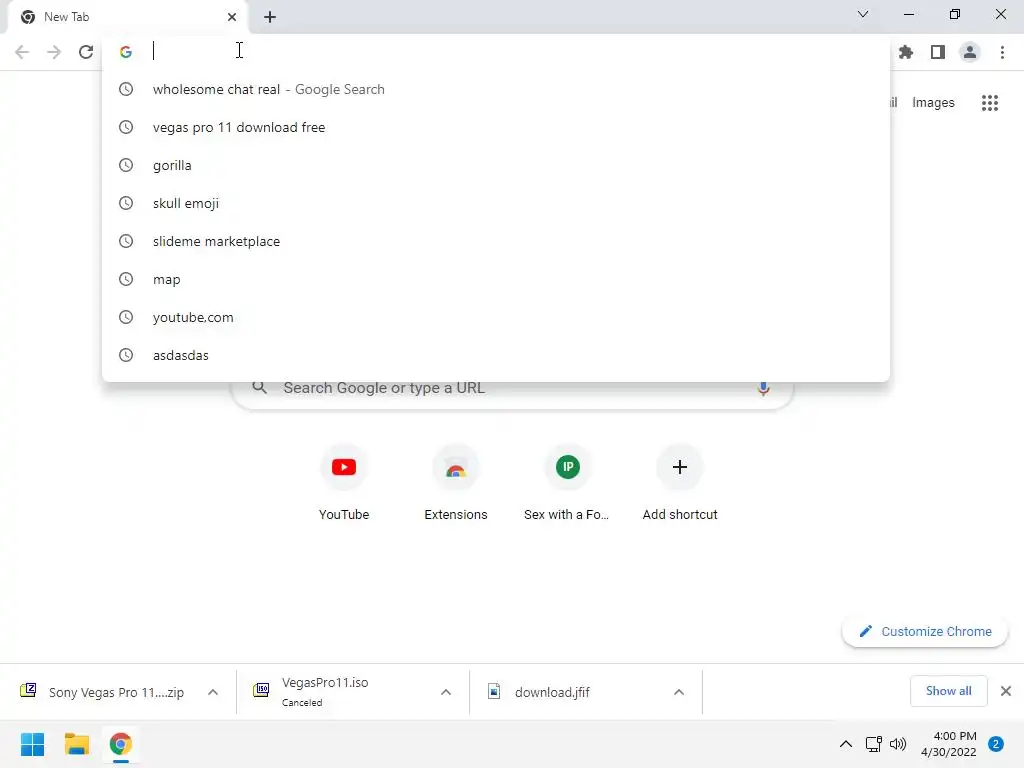
Task: Choose the youtube.com suggestion
Action: (496, 317)
